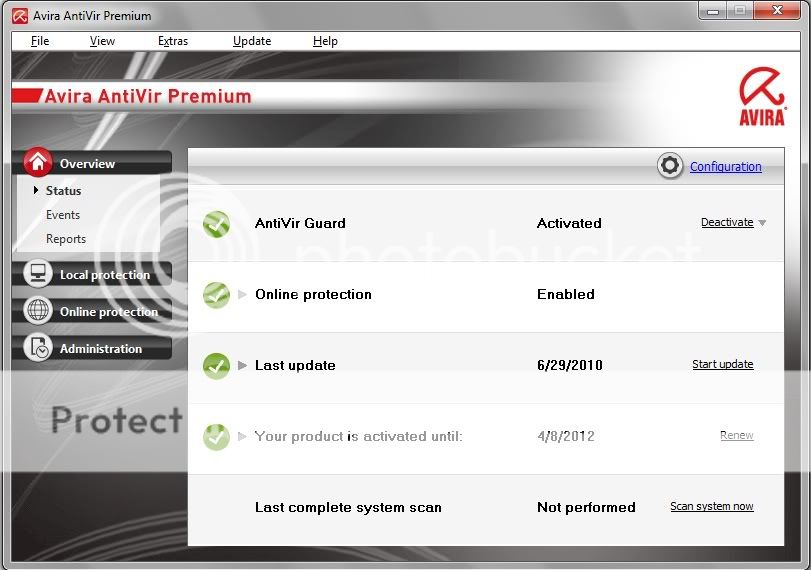This screenshot has height=570, width=811.
Task: Click the Local protection monitor icon
Action: [x=38, y=273]
